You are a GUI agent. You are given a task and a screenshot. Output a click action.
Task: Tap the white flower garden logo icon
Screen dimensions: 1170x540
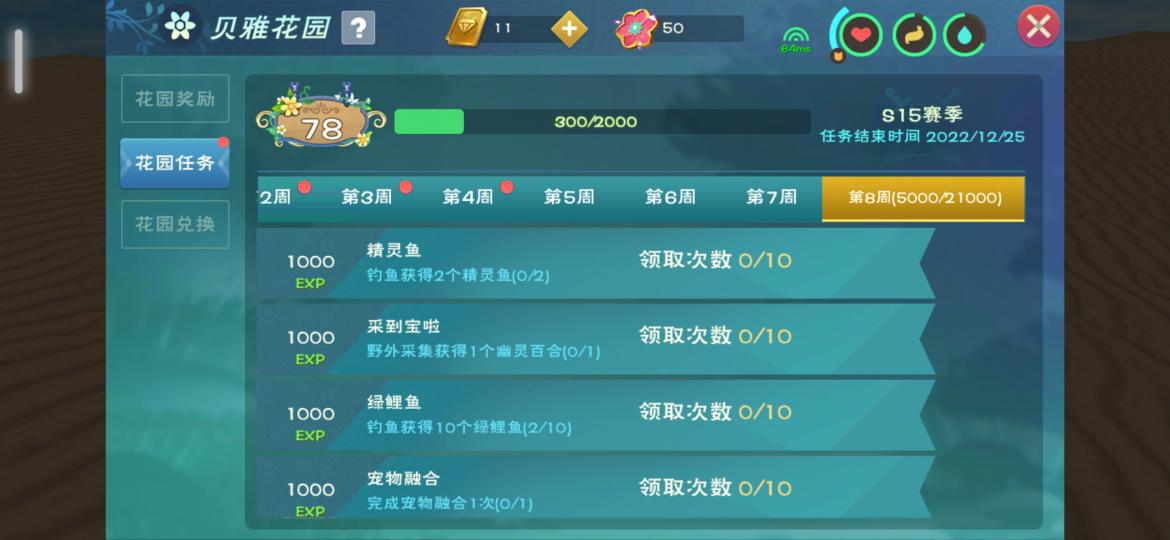(180, 26)
